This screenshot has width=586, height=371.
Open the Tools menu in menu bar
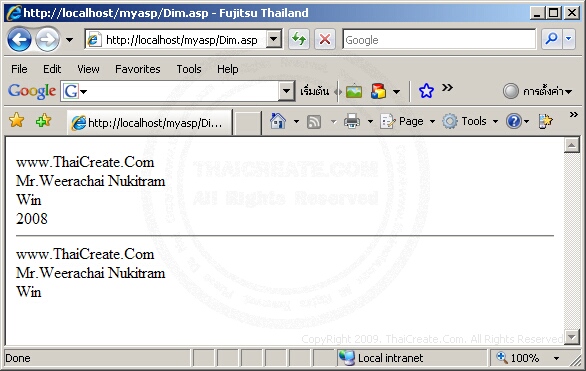click(x=189, y=69)
